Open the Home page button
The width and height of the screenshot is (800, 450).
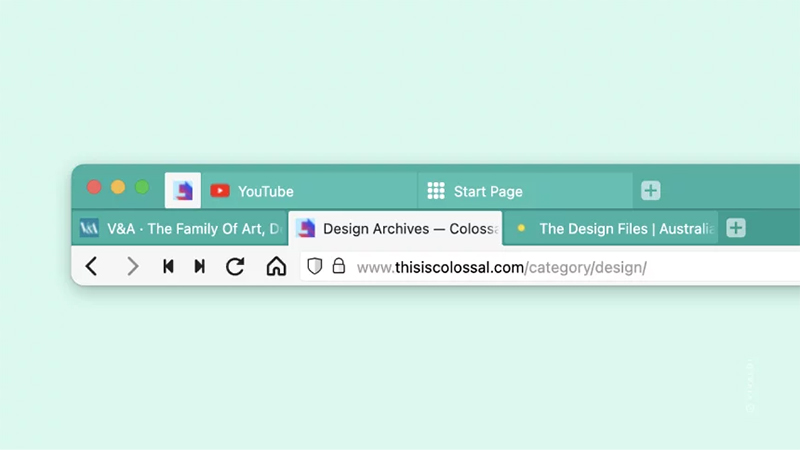(276, 266)
